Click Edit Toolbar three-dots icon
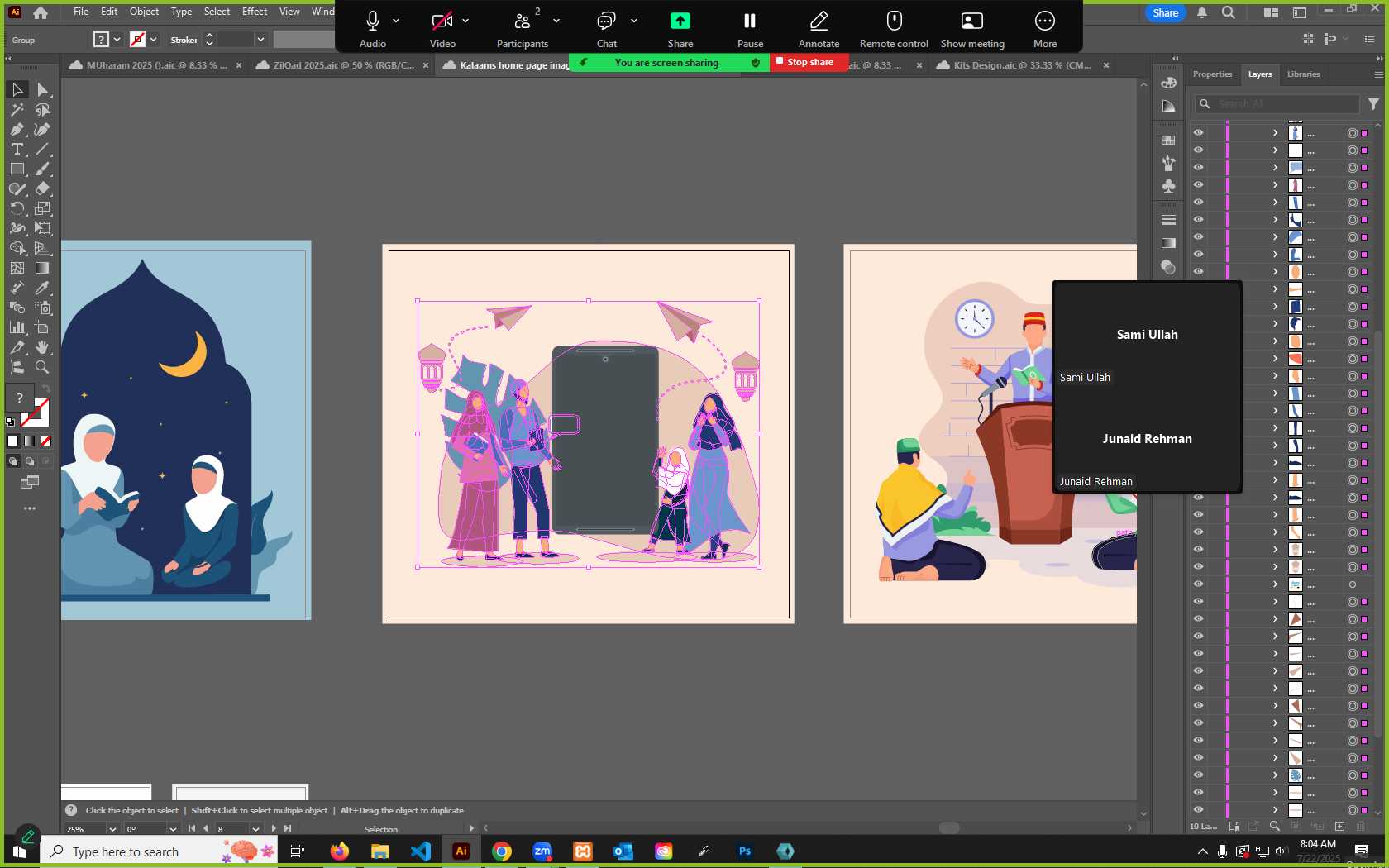Image resolution: width=1389 pixels, height=868 pixels. pyautogui.click(x=30, y=508)
